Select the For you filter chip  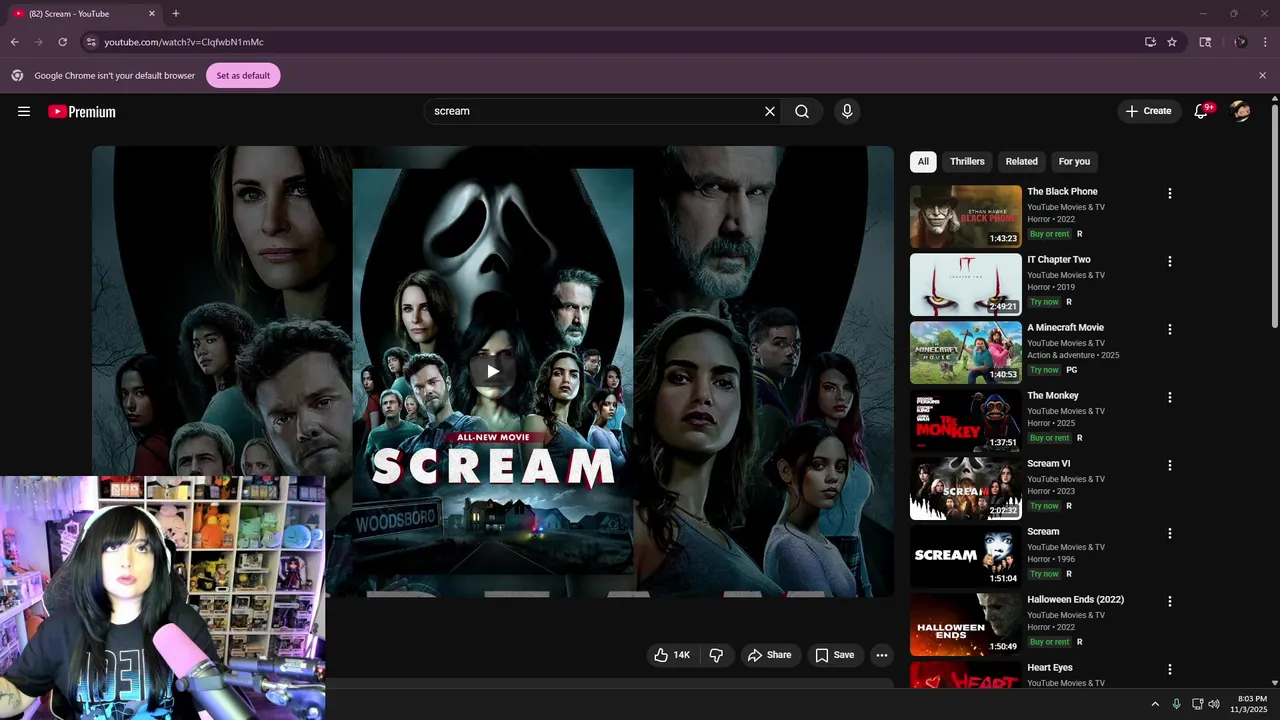point(1074,161)
